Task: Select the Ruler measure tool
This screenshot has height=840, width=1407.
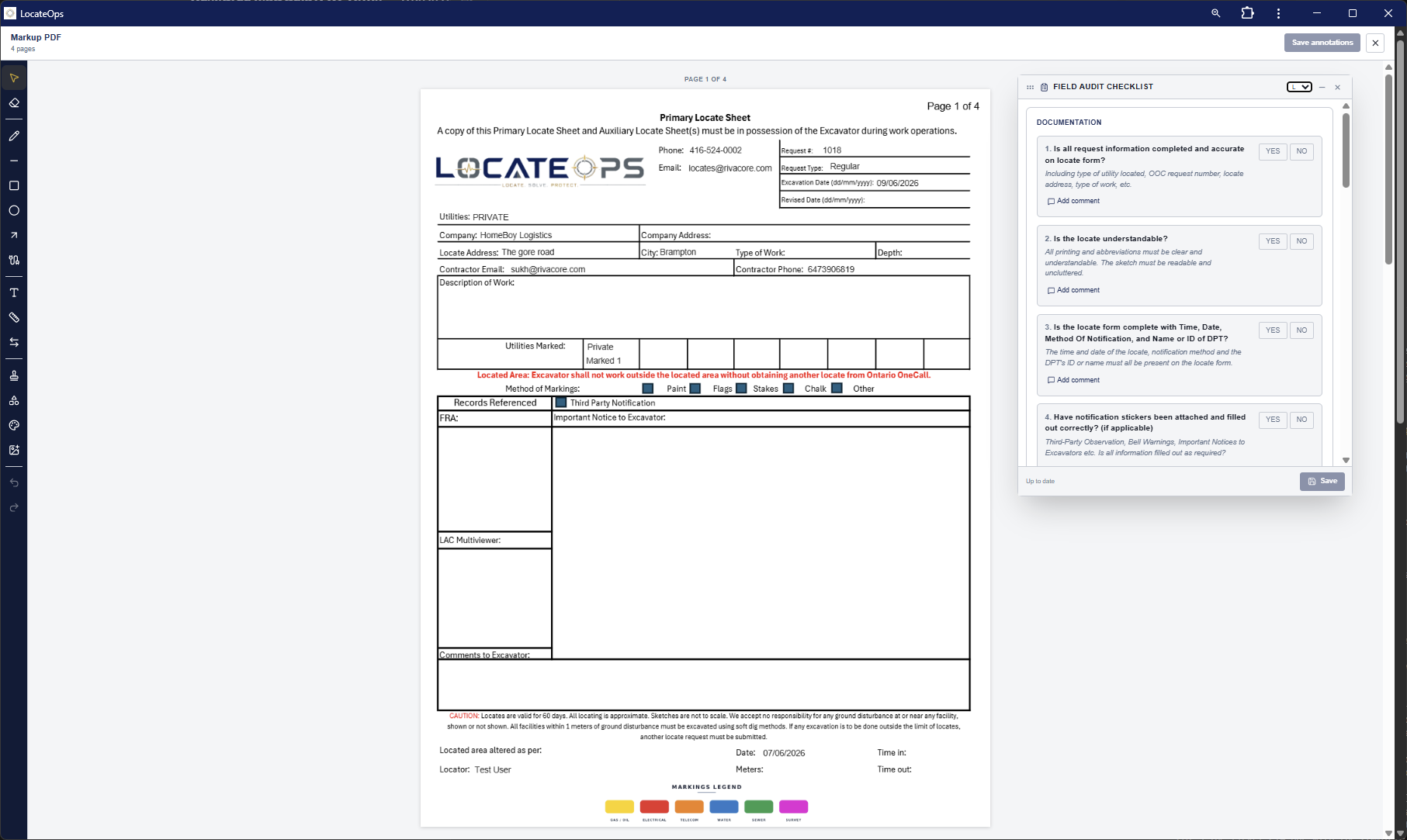Action: [x=14, y=317]
